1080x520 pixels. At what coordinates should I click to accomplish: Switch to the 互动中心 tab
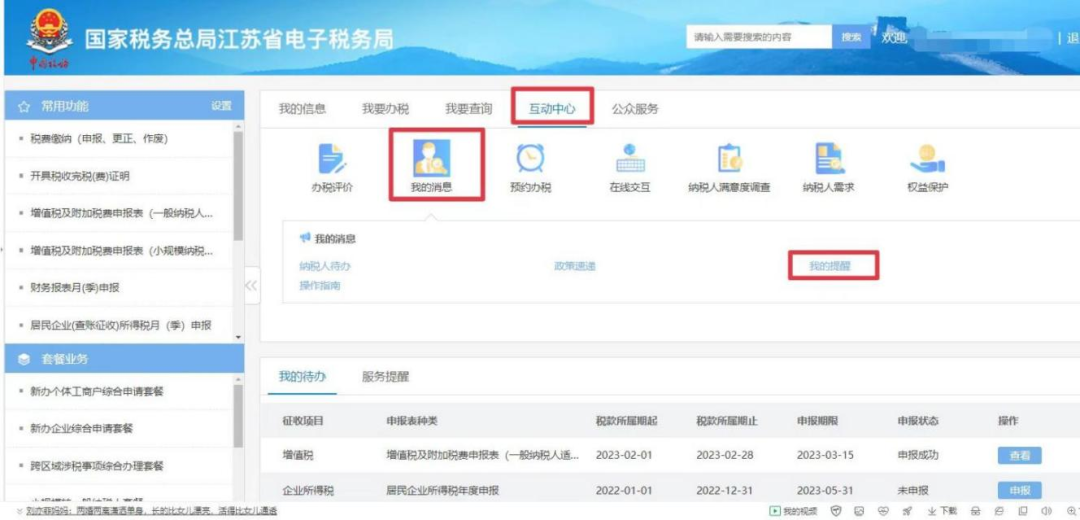552,109
